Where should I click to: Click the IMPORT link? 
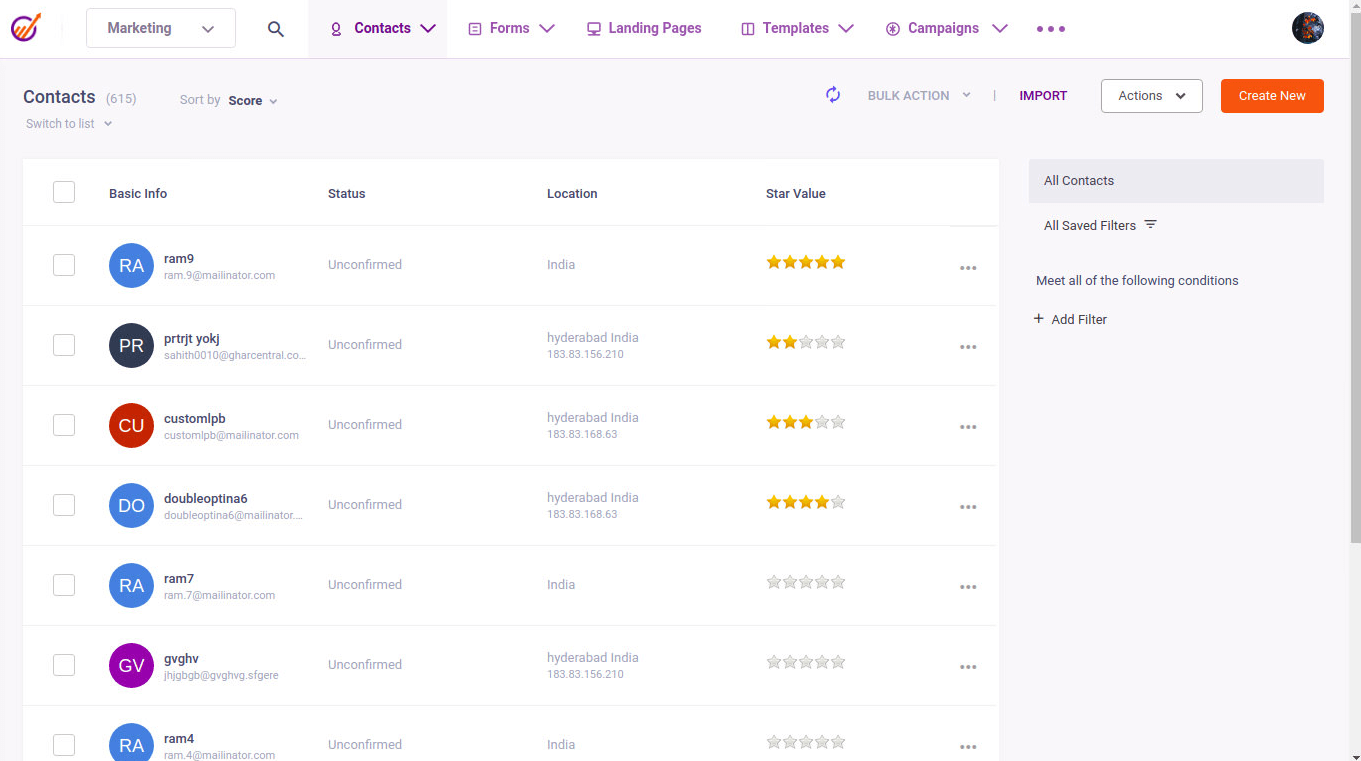coord(1043,96)
